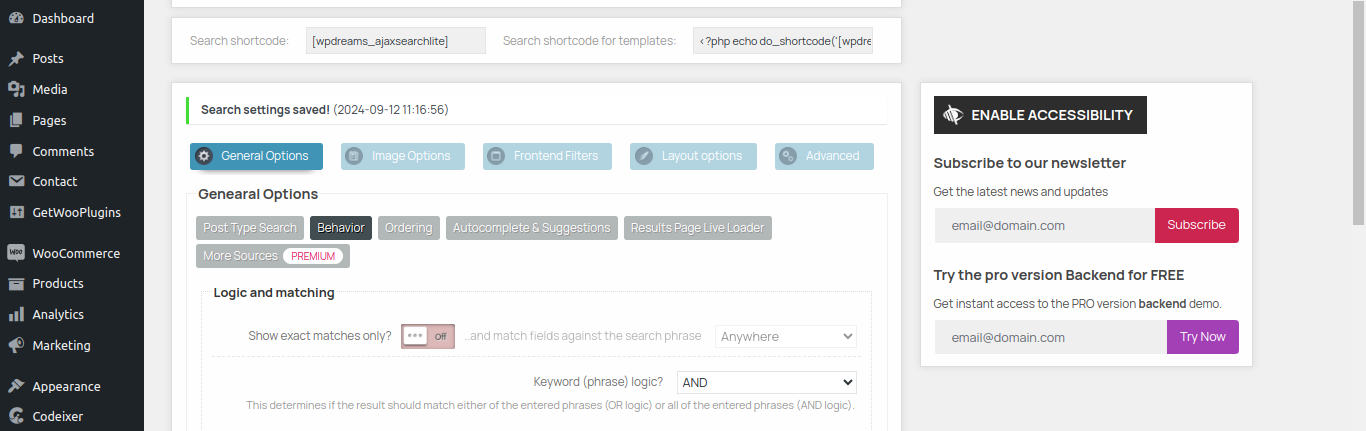Click the Enable Accessibility button
The width and height of the screenshot is (1366, 431).
tap(1040, 115)
